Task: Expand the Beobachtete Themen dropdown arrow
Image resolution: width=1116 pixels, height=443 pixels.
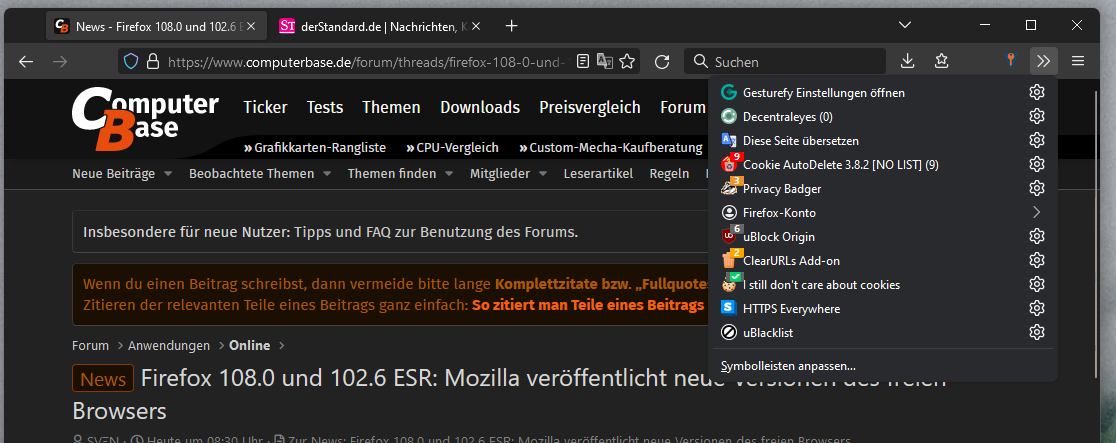Action: tap(327, 174)
